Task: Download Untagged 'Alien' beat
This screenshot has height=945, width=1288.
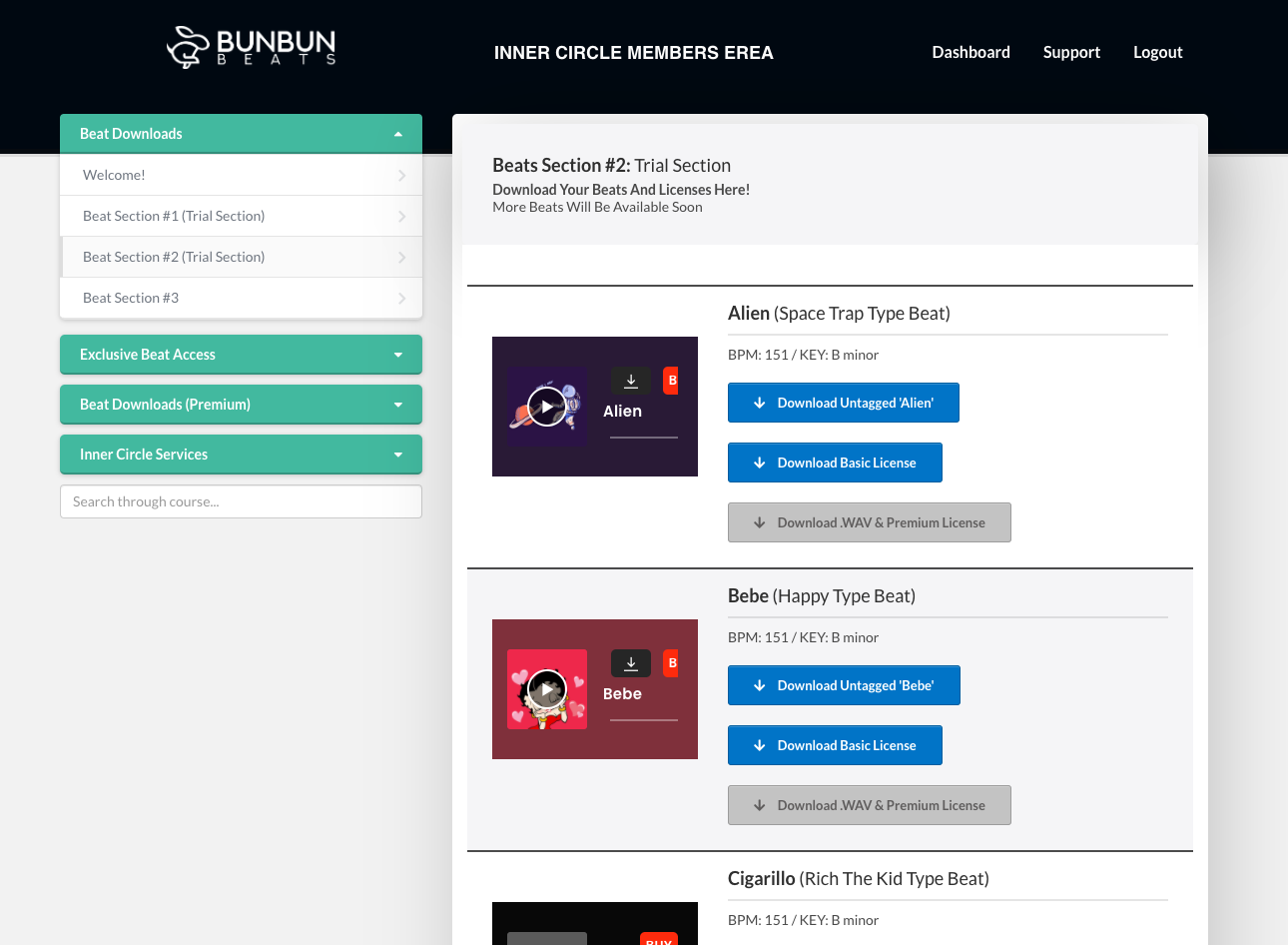Action: [x=844, y=403]
